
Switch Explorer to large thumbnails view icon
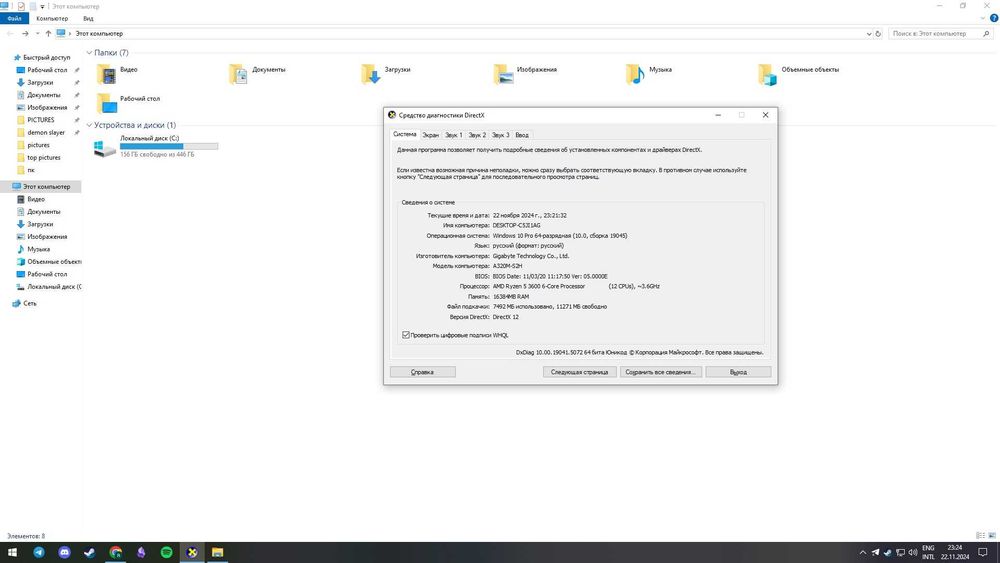click(x=992, y=536)
